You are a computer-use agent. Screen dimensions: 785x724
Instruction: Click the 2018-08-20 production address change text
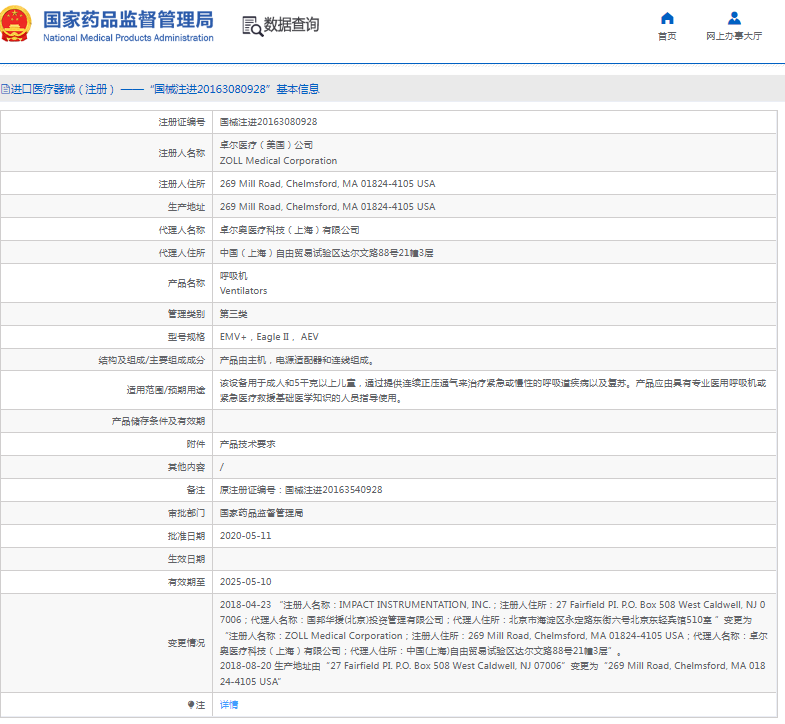(493, 674)
